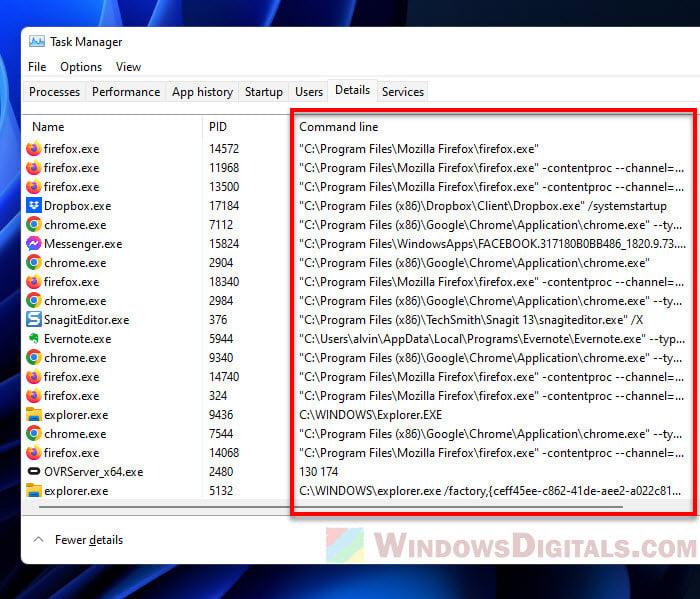
Task: Select the Messenger.exe process name
Action: (x=83, y=244)
